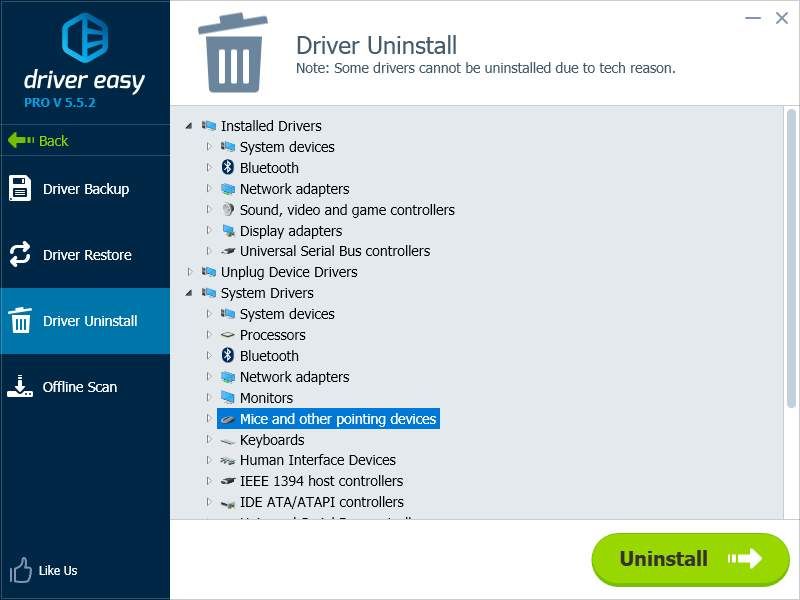Click the green Back arrow icon
The width and height of the screenshot is (800, 600).
pos(20,140)
